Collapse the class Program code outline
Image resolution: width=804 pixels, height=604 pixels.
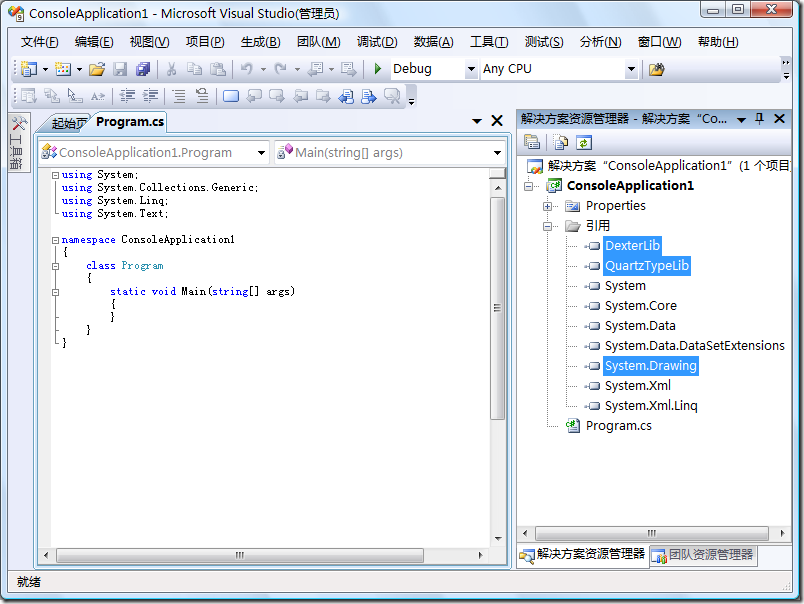(x=55, y=266)
